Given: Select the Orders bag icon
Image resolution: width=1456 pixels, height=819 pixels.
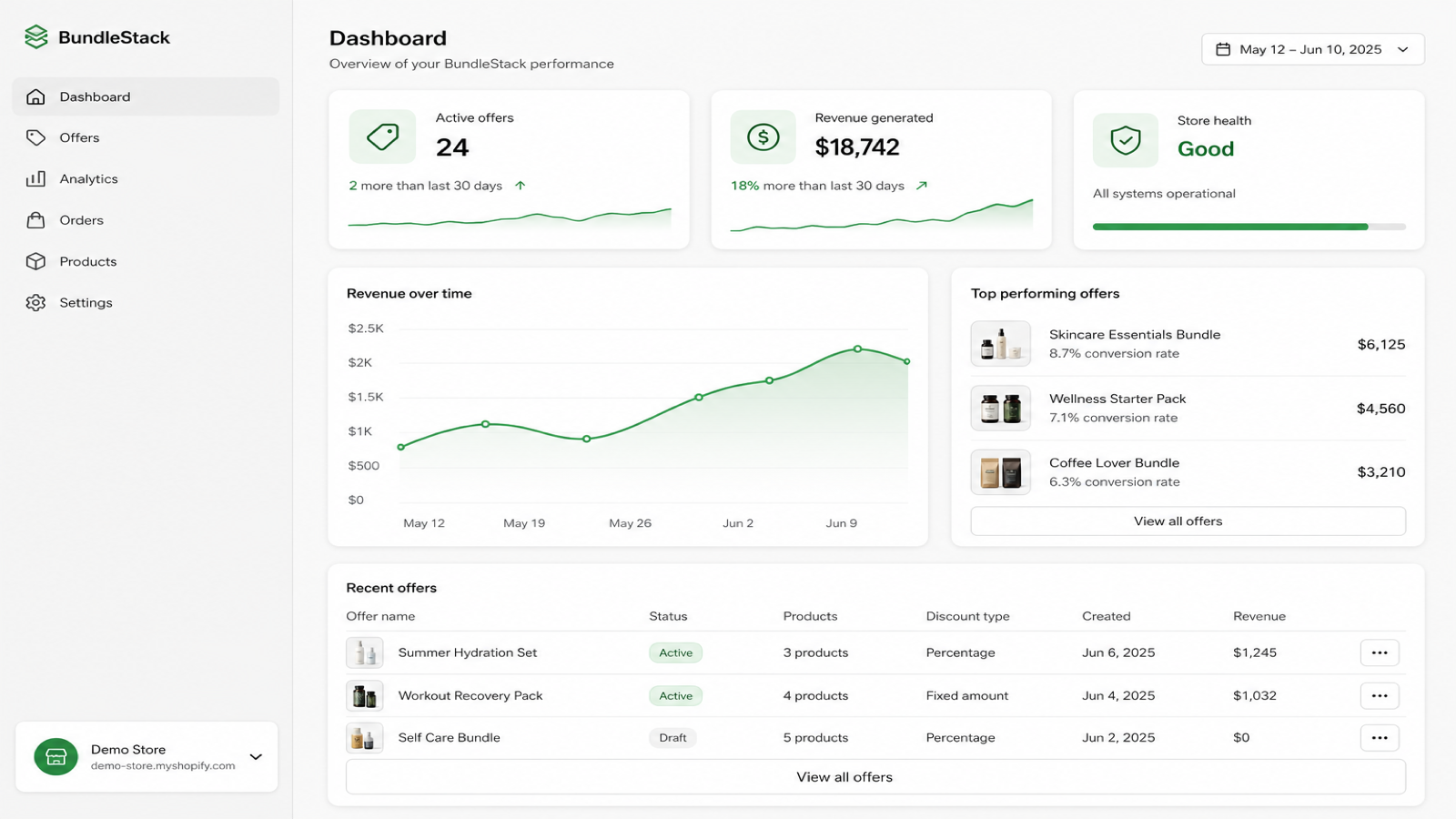Looking at the screenshot, I should [x=35, y=220].
